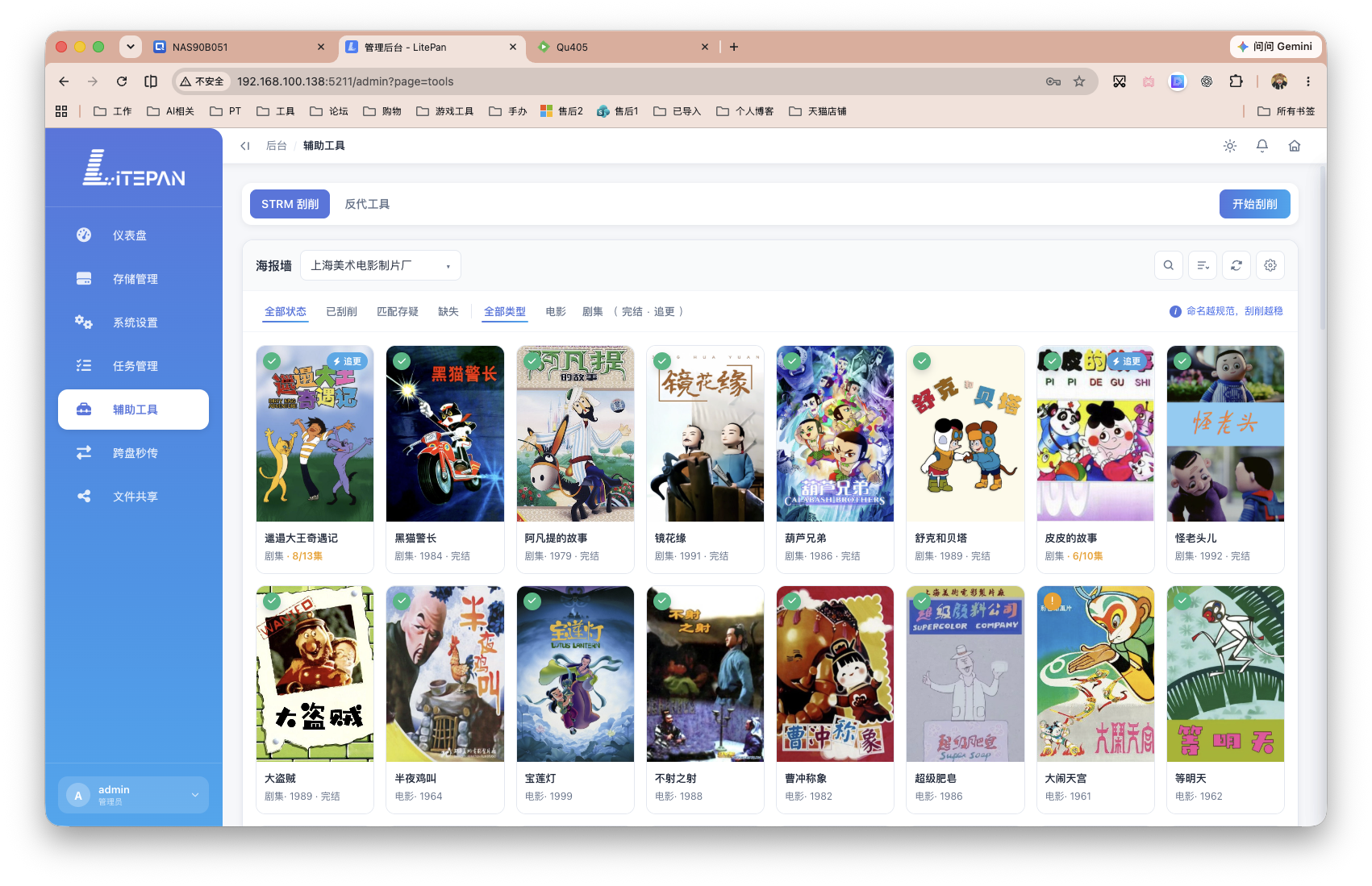This screenshot has width=1372, height=886.
Task: Click the browser address bar URL
Action: [x=345, y=81]
